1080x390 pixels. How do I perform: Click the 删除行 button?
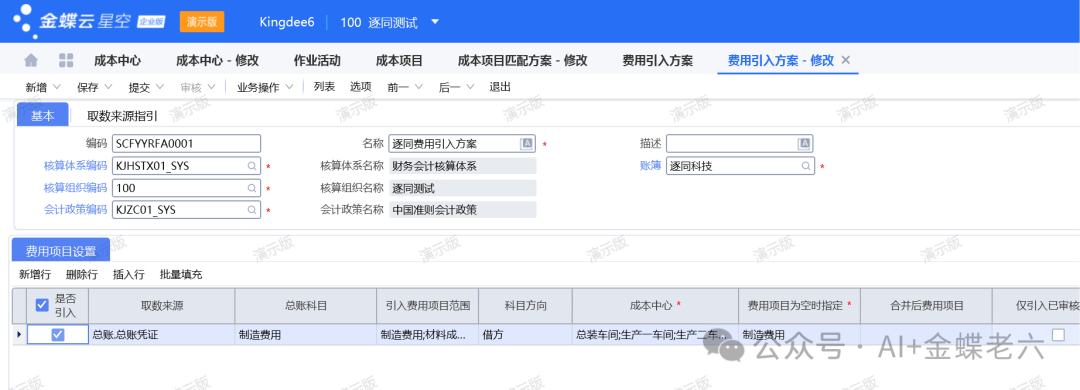point(82,274)
